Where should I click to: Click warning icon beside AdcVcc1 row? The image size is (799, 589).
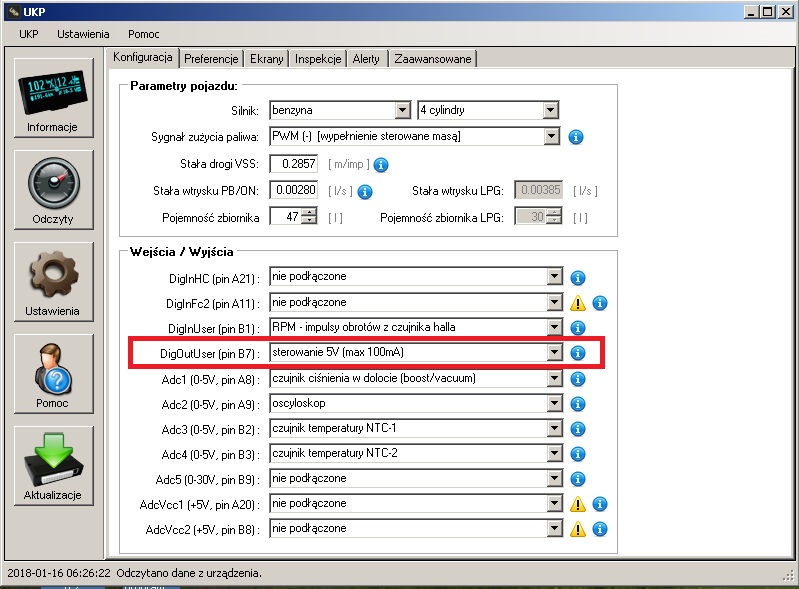578,504
